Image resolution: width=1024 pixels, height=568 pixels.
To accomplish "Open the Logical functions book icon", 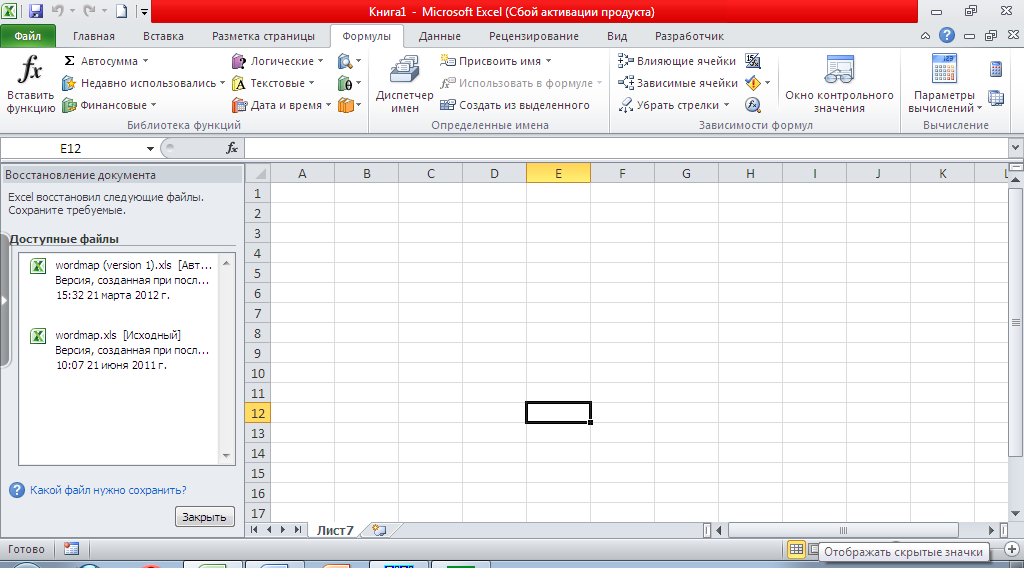I will pyautogui.click(x=239, y=61).
